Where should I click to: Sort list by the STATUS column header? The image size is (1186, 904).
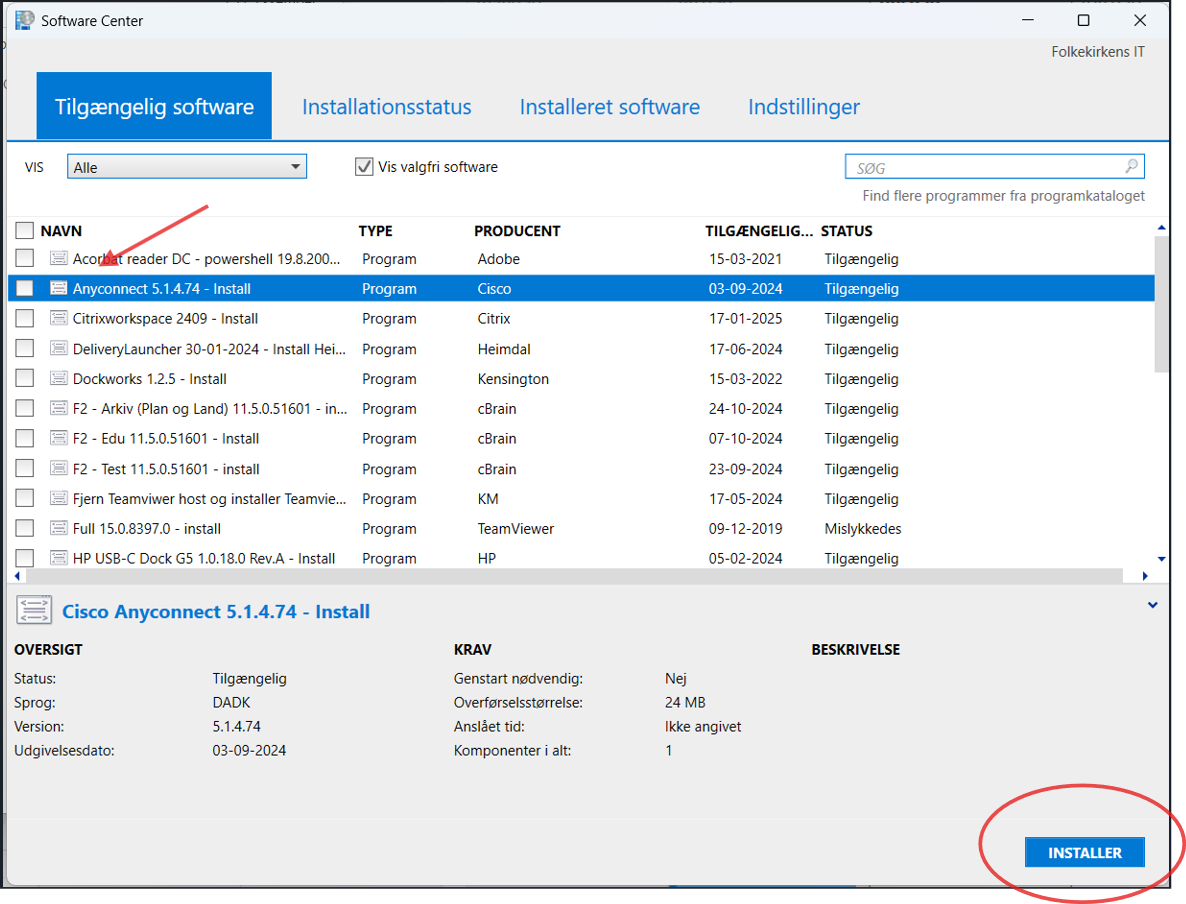(846, 231)
